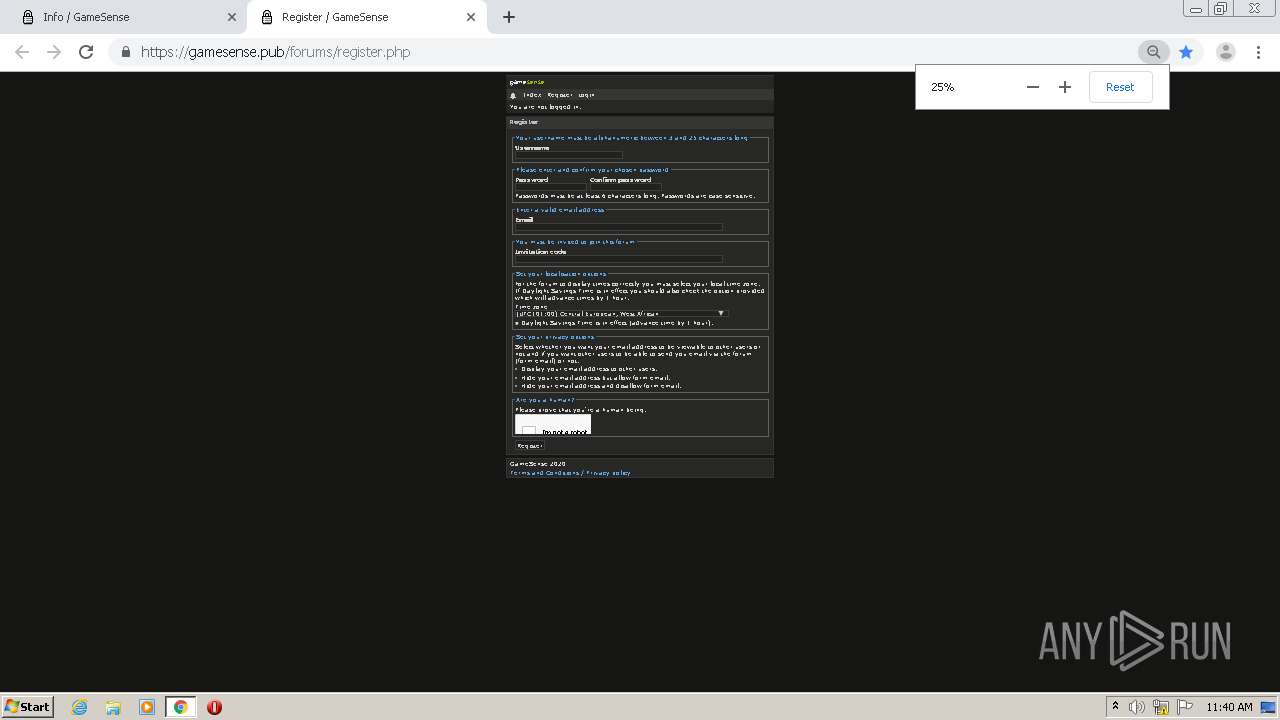The width and height of the screenshot is (1280, 720).
Task: Open the Time zone dropdown
Action: click(620, 313)
